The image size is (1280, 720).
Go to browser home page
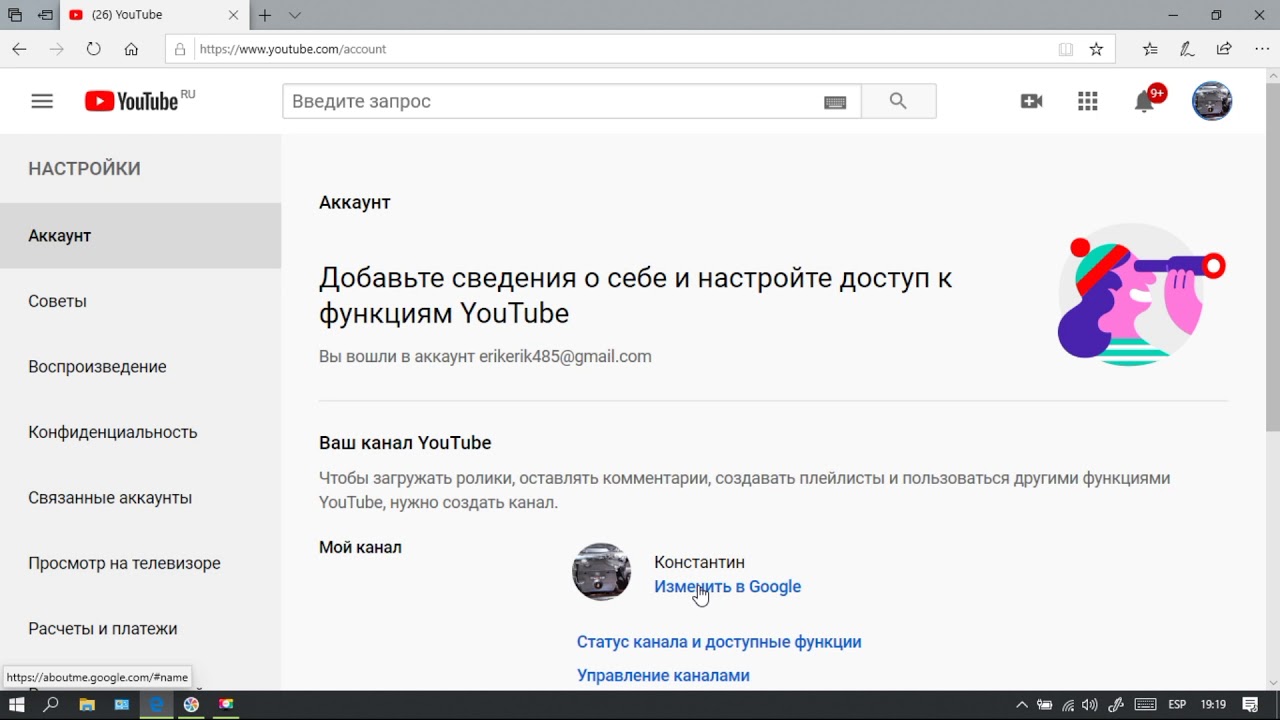(x=131, y=49)
